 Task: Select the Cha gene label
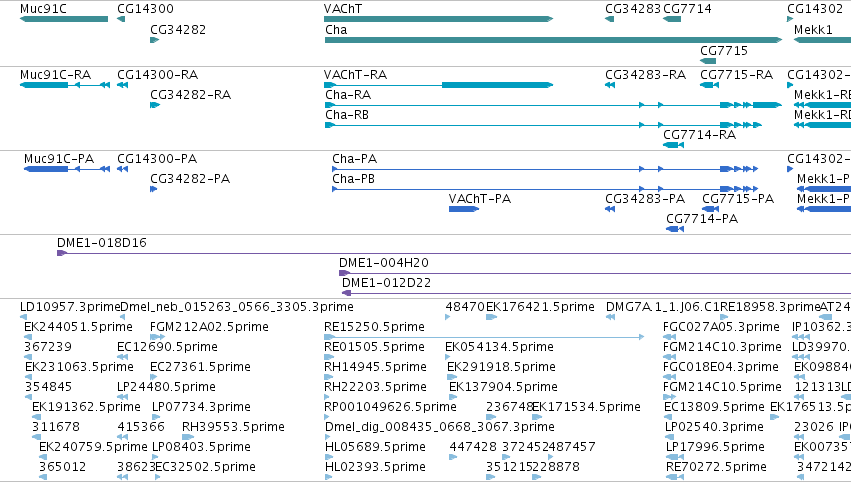pos(336,29)
